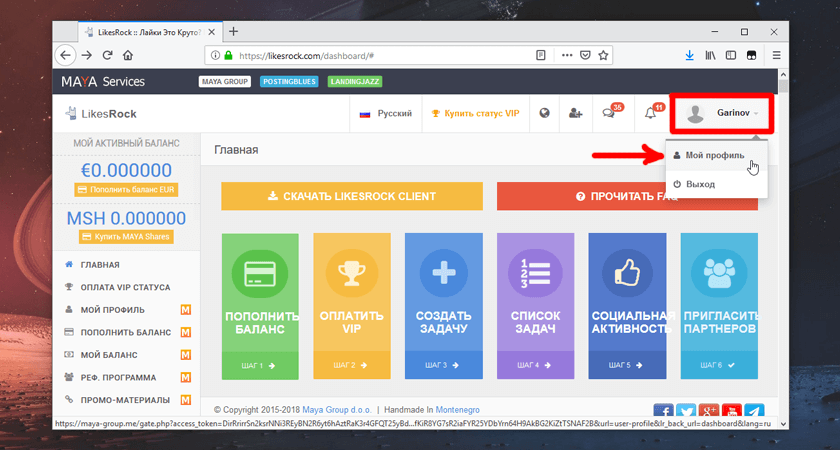Click ШАГ 1 footer on ПОПОЛНИТЬ БАЛАНС tile
Image resolution: width=840 pixels, height=450 pixels.
260,365
